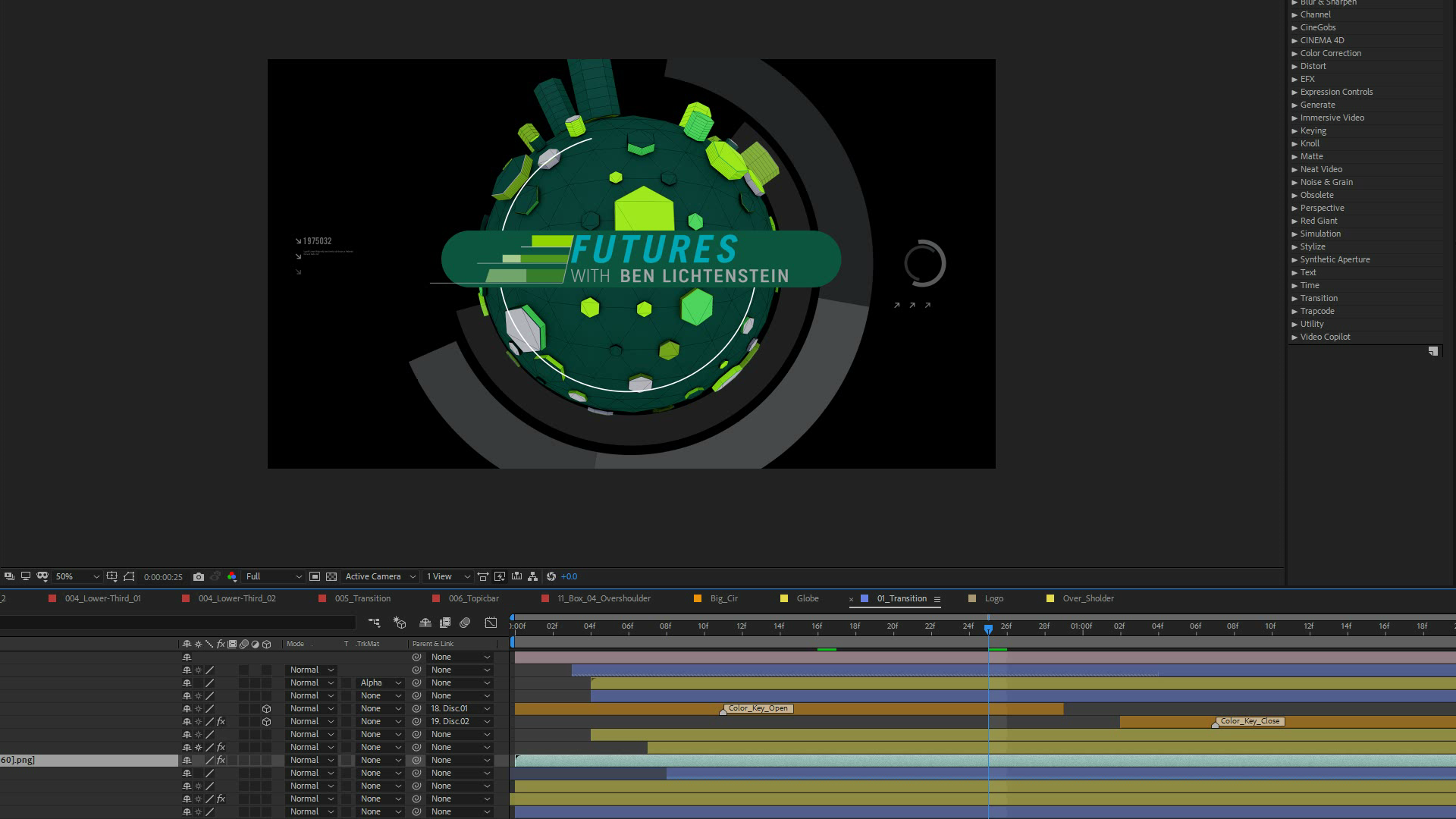Toggle the 3D layer switch on the Disc.01-parented layer

tap(266, 709)
